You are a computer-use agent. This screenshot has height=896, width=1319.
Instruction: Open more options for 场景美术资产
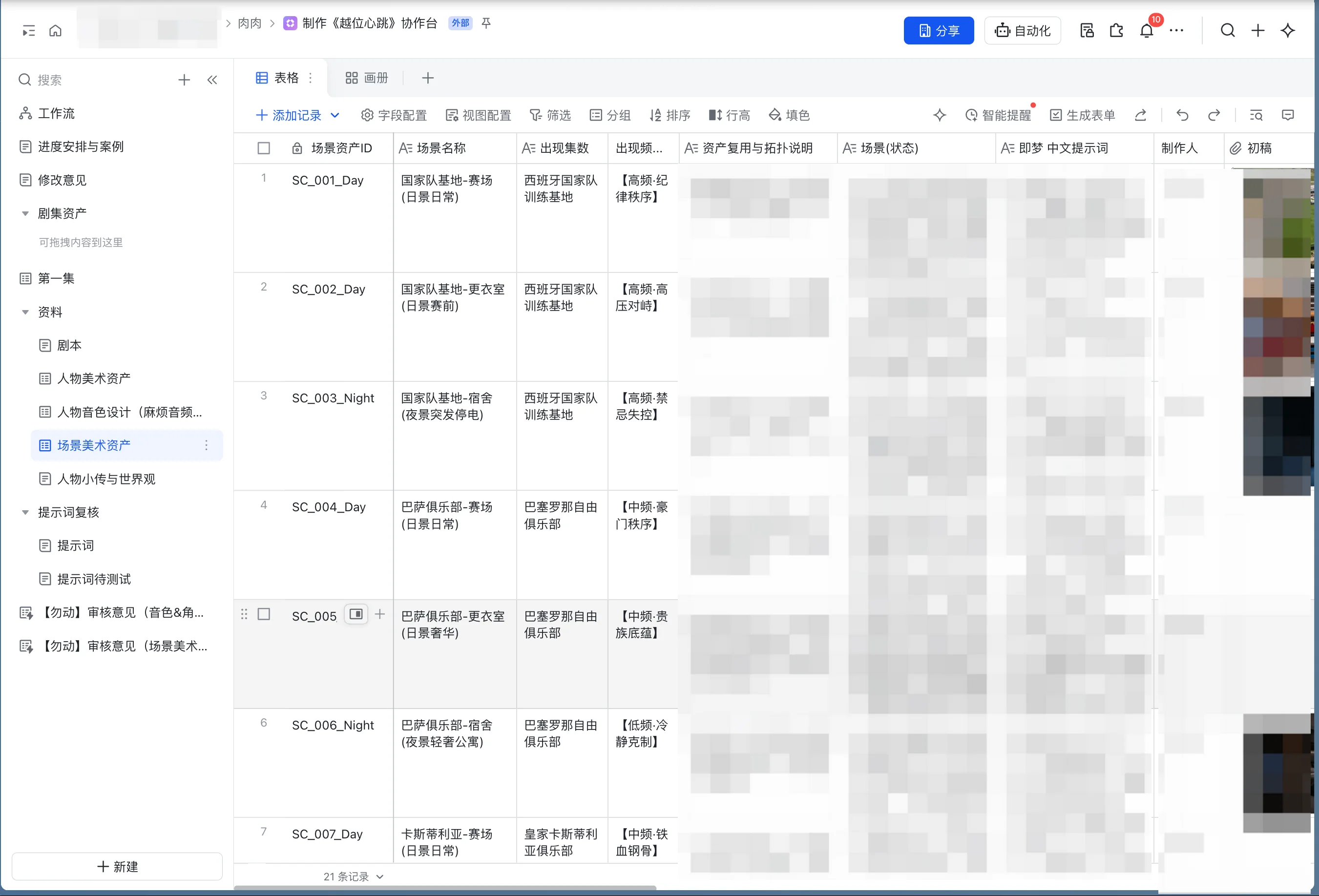point(207,445)
